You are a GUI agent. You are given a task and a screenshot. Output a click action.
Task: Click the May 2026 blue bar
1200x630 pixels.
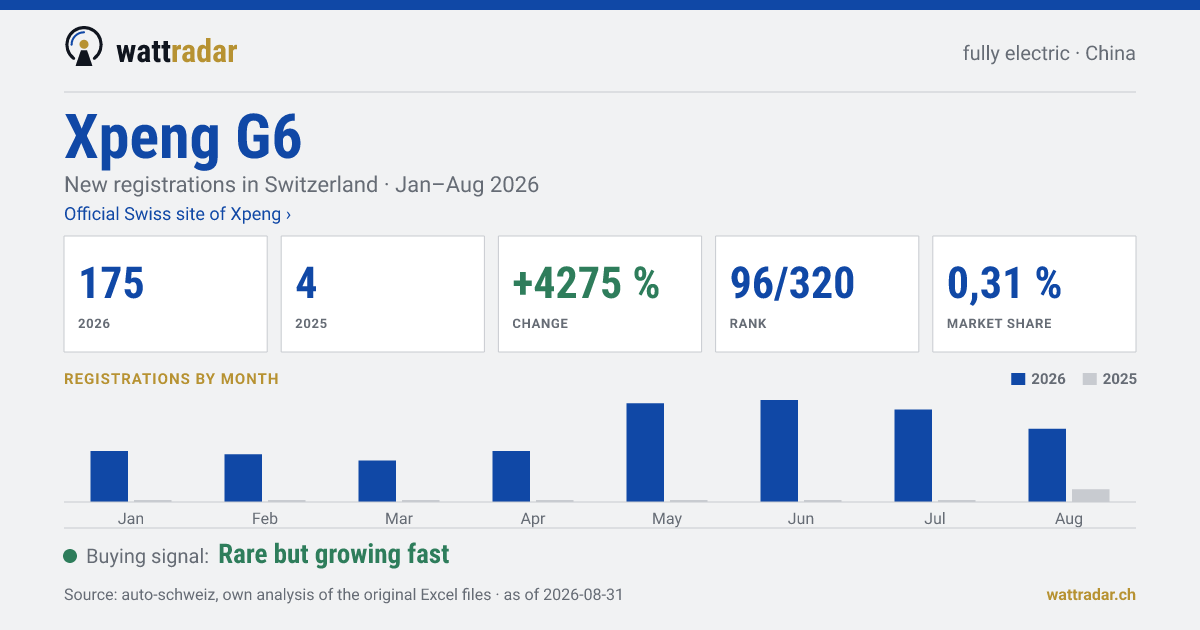(645, 452)
